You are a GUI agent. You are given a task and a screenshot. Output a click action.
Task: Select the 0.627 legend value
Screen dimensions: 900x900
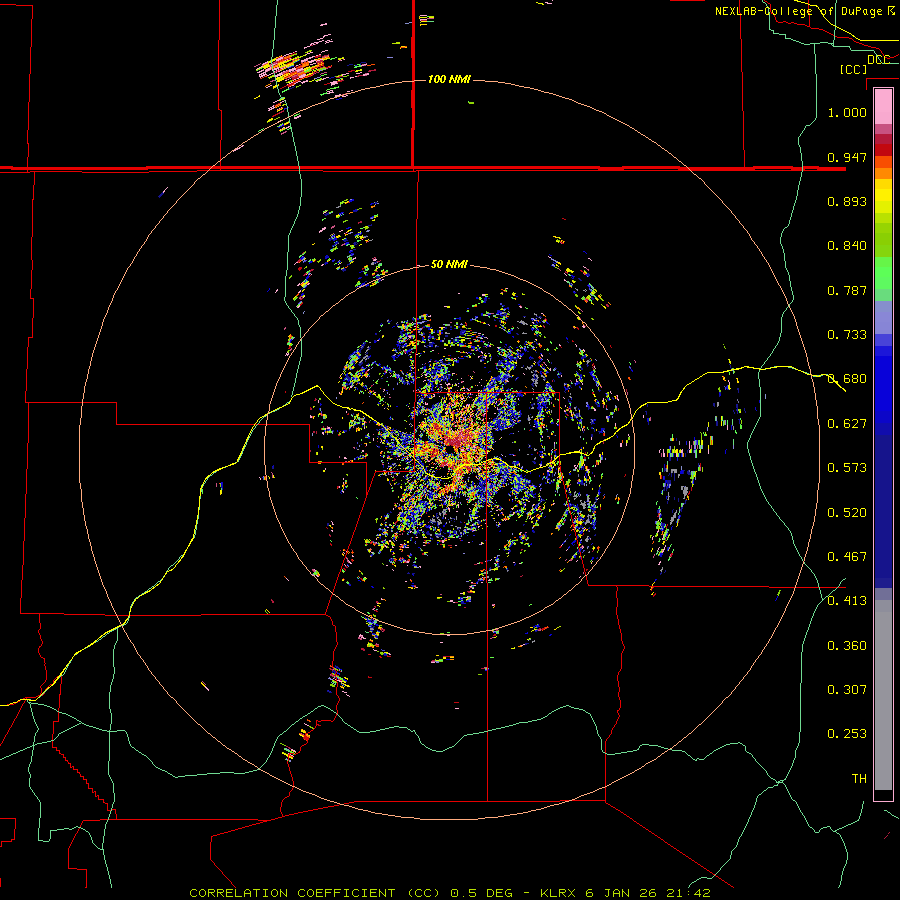[x=847, y=424]
